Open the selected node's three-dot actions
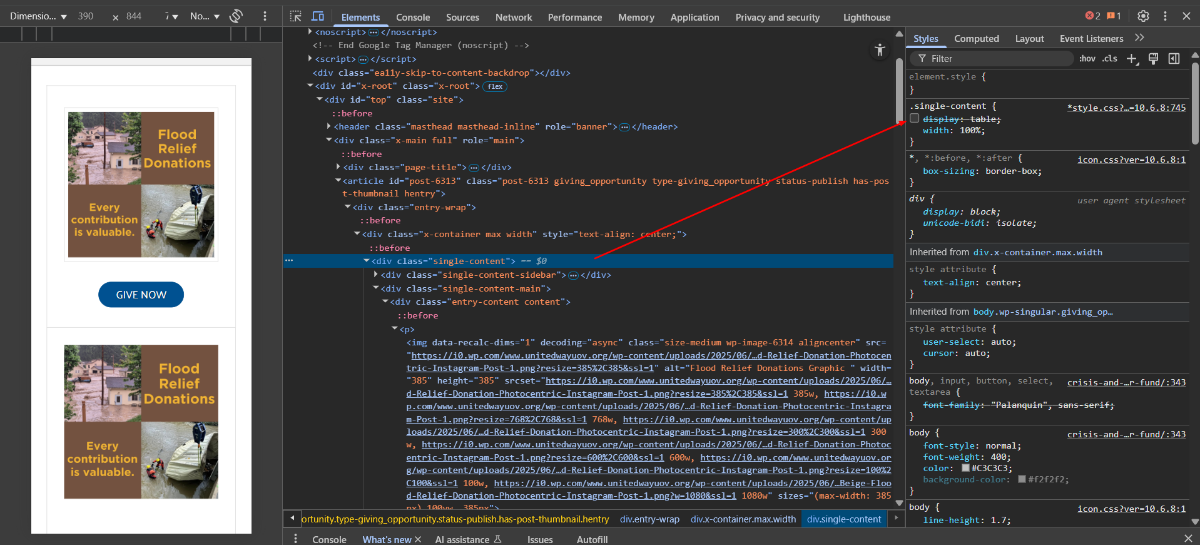 [x=289, y=260]
